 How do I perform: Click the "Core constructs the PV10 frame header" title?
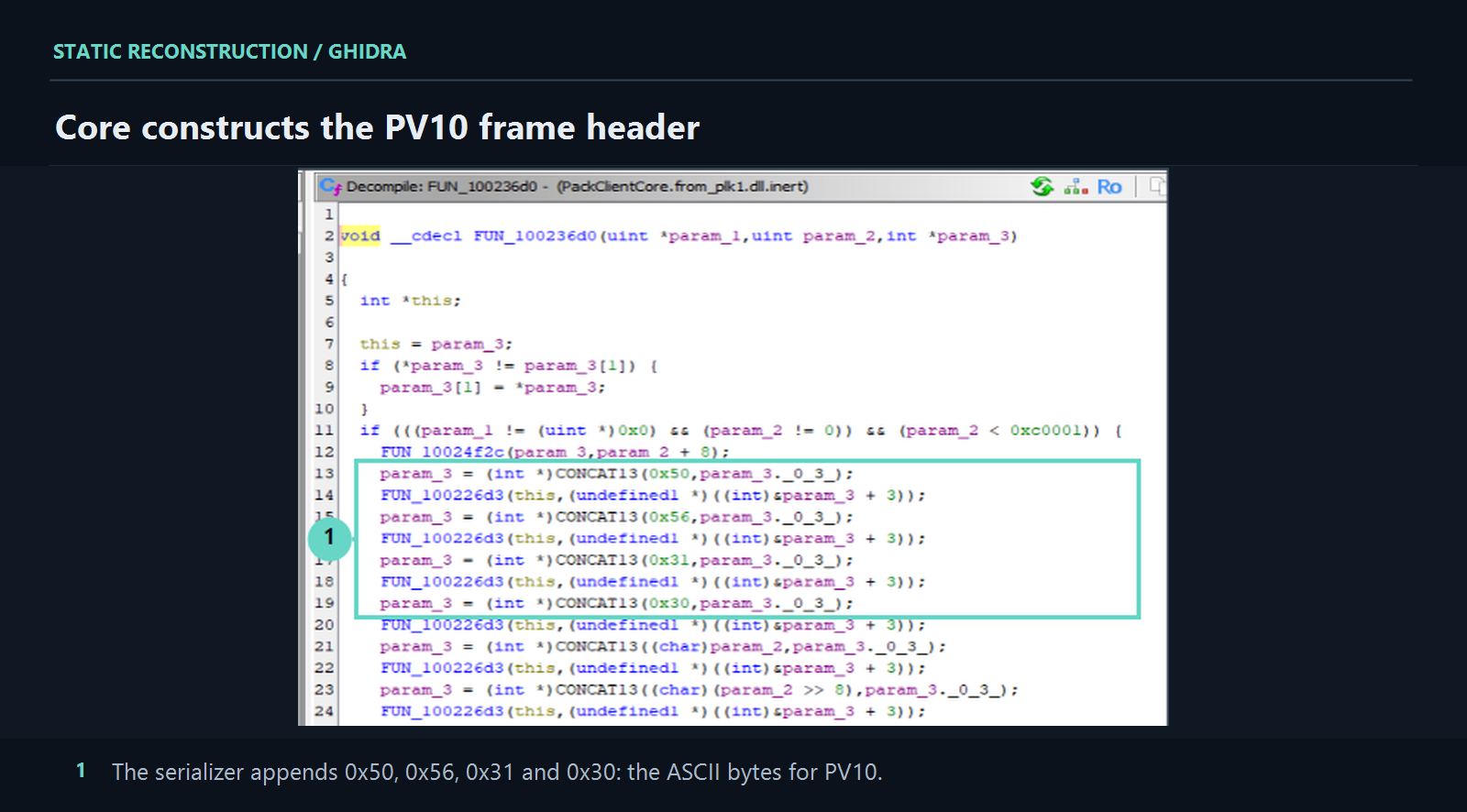[377, 127]
